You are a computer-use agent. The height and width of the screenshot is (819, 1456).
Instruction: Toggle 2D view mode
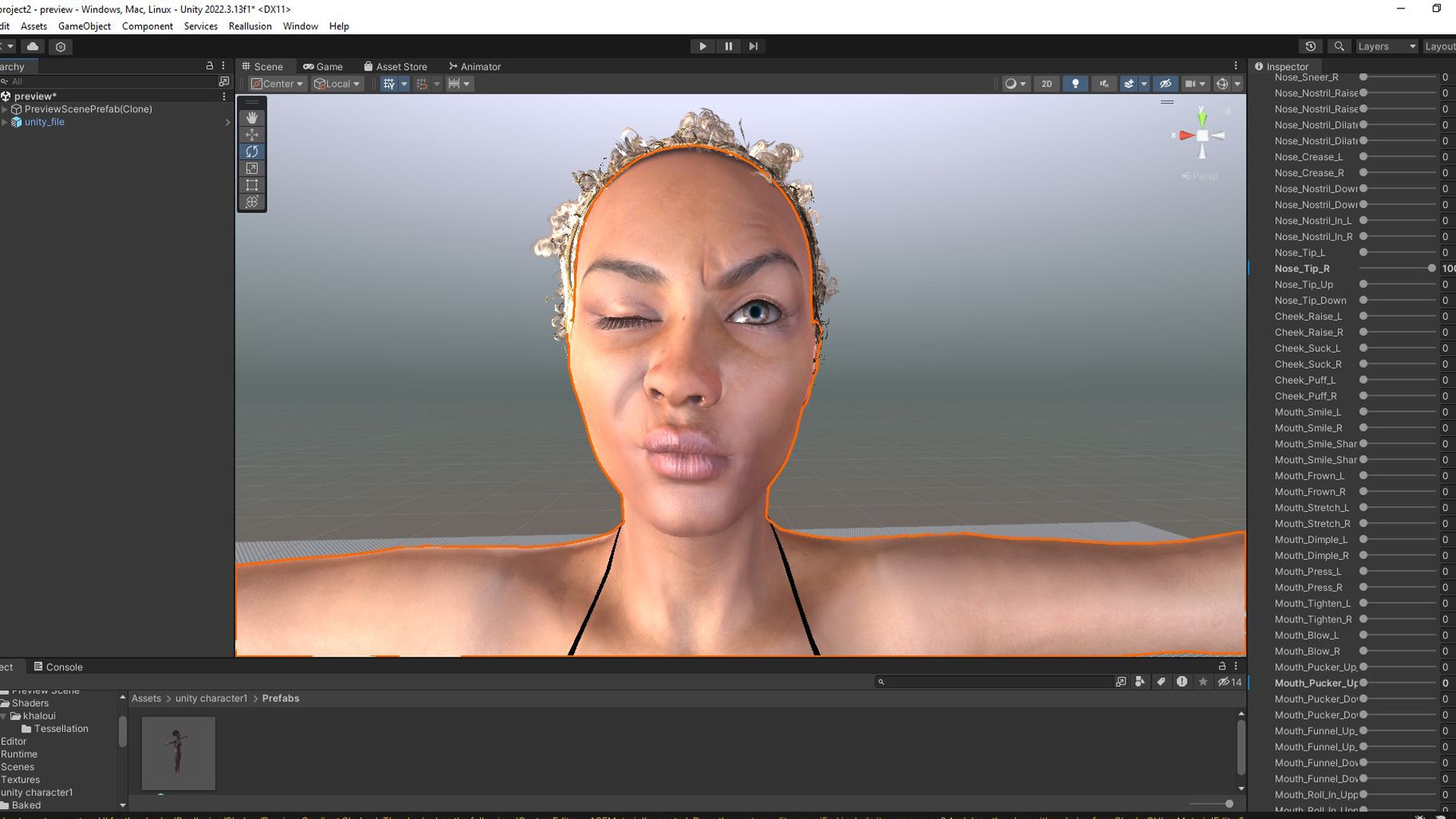click(1046, 83)
